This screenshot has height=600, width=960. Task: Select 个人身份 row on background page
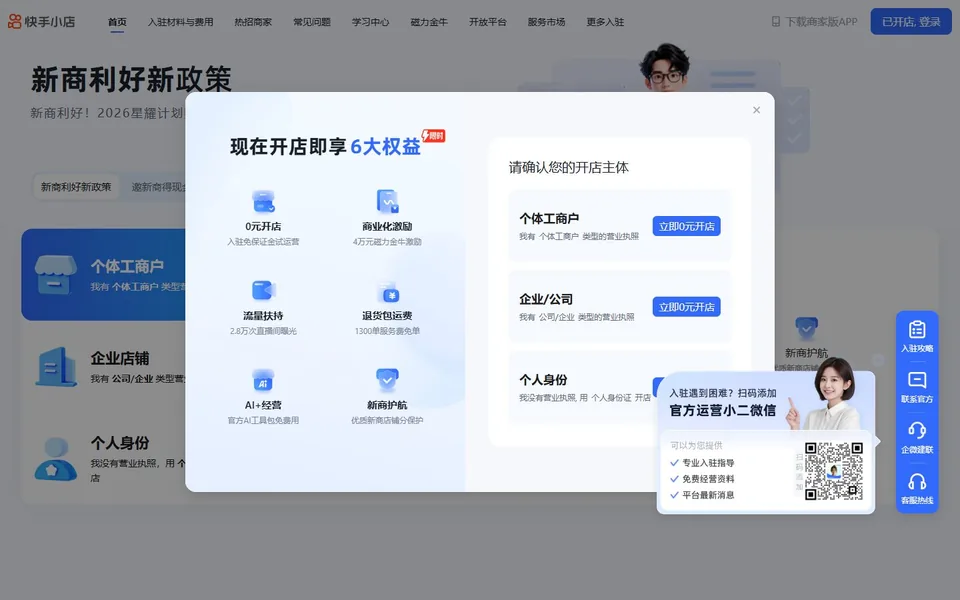[104, 459]
